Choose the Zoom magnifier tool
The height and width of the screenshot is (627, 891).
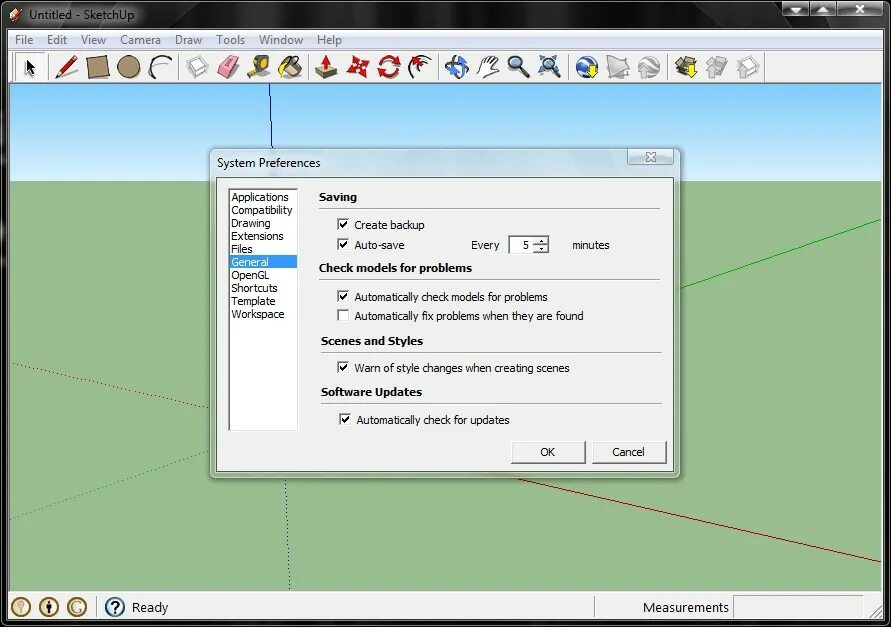pos(518,67)
